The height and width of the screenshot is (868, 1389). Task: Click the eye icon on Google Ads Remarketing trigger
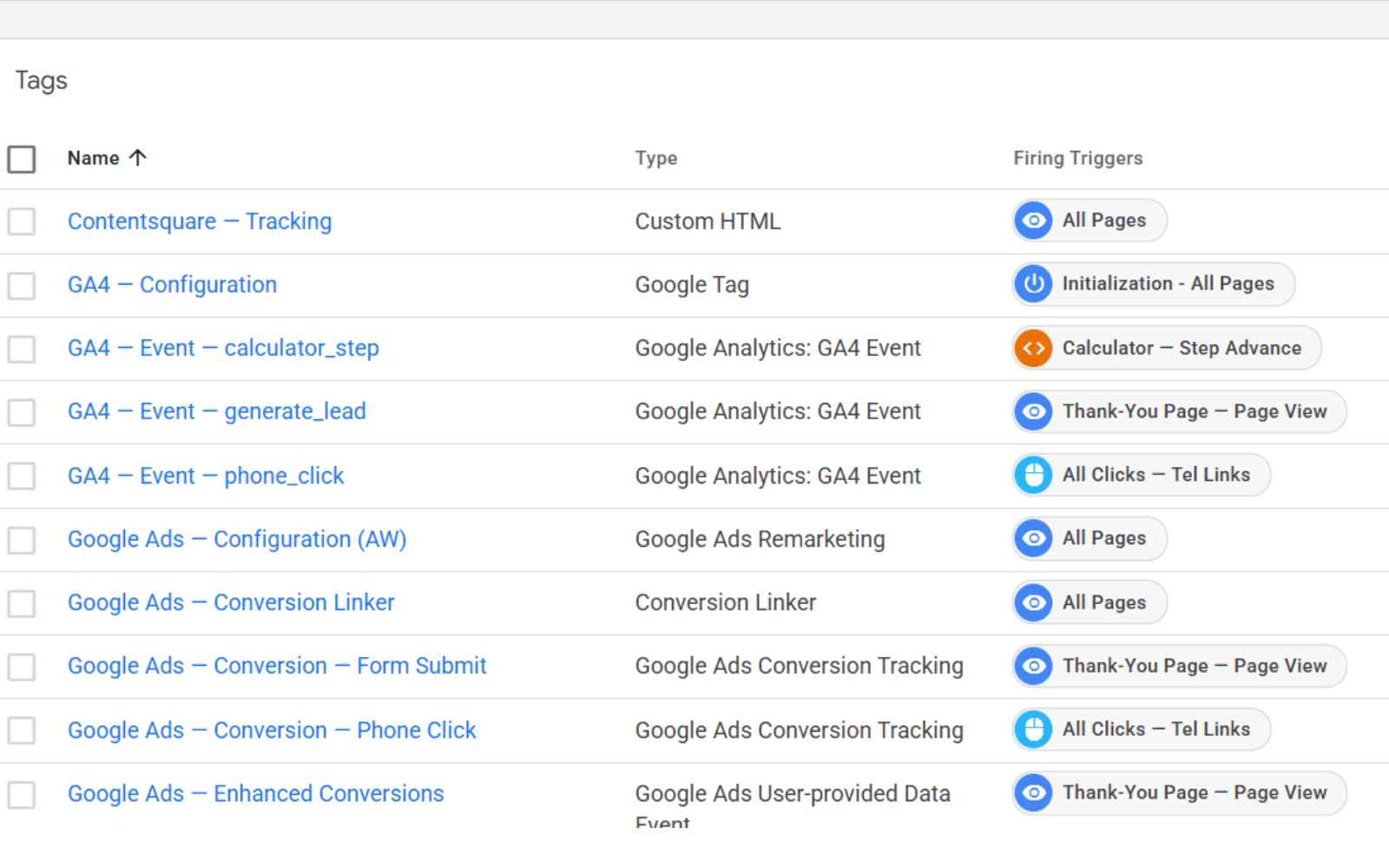(1033, 538)
